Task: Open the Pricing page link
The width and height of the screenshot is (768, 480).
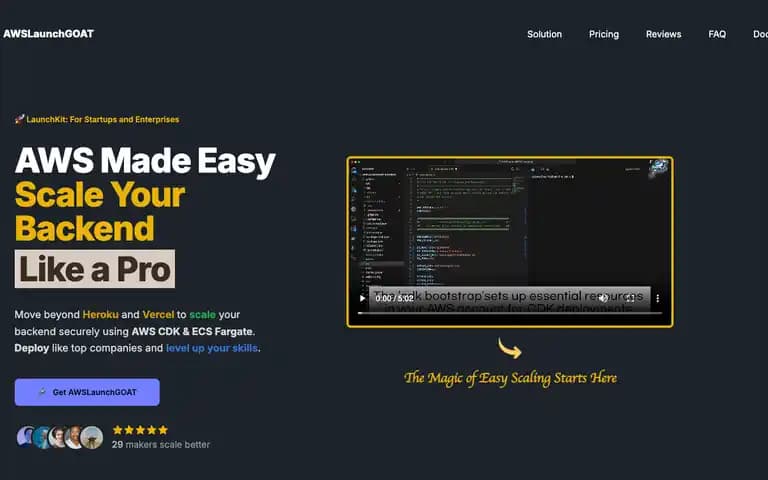Action: (603, 34)
